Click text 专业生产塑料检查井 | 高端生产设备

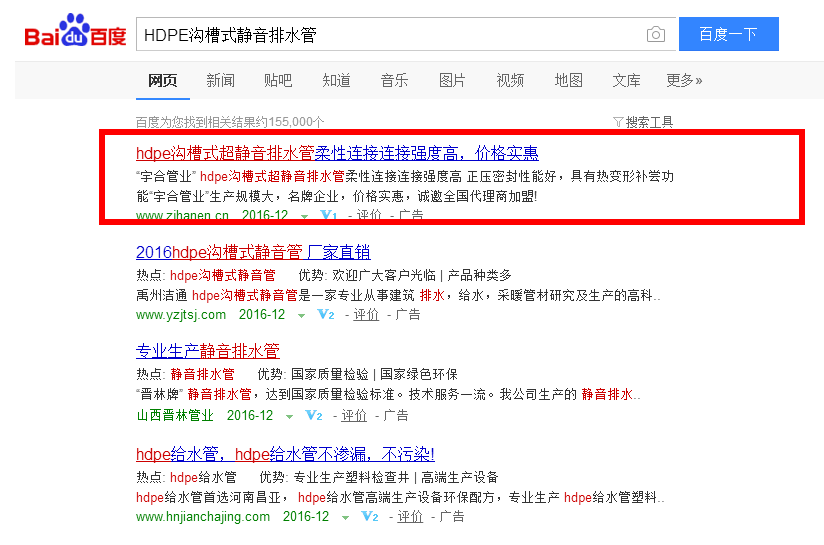(x=396, y=477)
